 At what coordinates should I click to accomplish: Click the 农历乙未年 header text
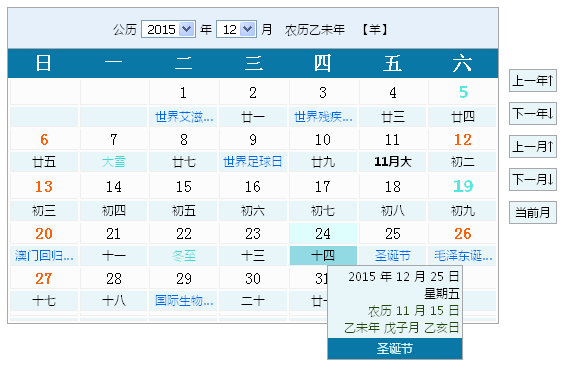pyautogui.click(x=315, y=30)
